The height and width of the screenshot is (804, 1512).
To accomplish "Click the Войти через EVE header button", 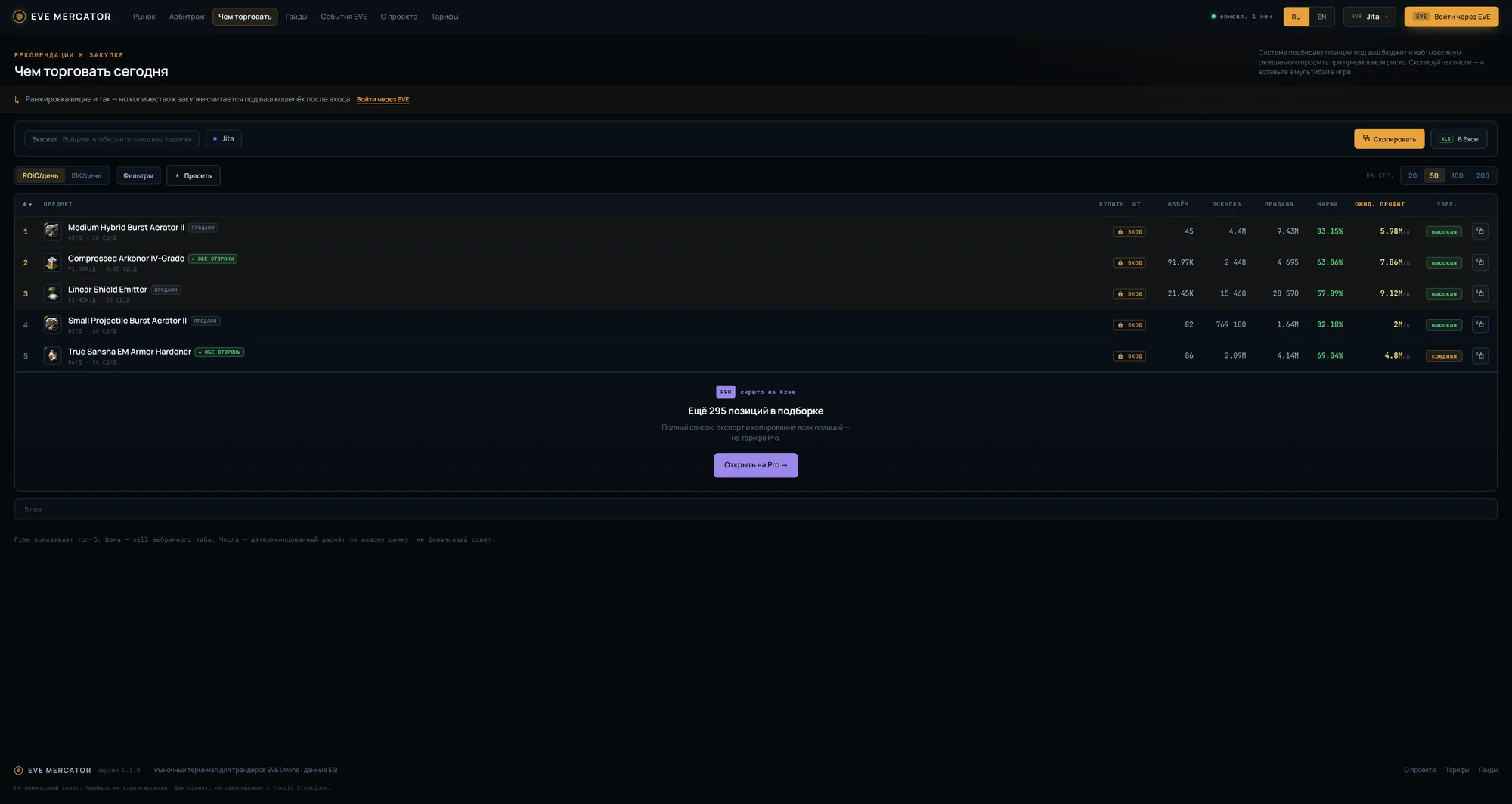I will [x=1452, y=17].
